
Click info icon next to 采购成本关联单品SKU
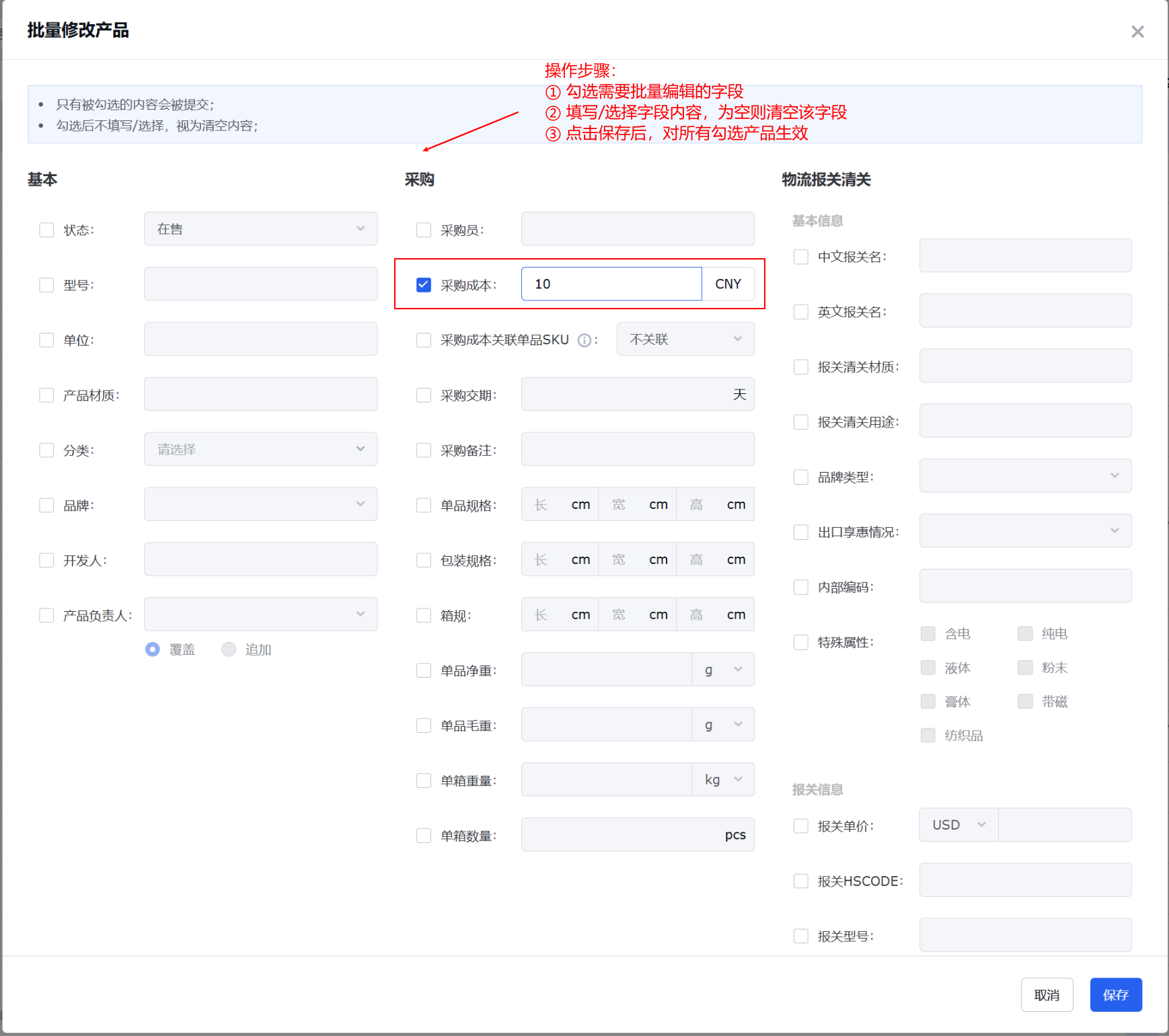584,340
